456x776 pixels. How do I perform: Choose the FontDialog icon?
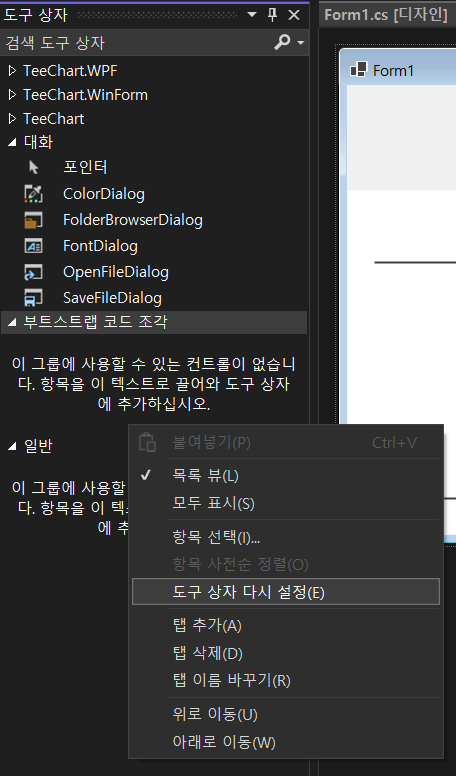(33, 245)
